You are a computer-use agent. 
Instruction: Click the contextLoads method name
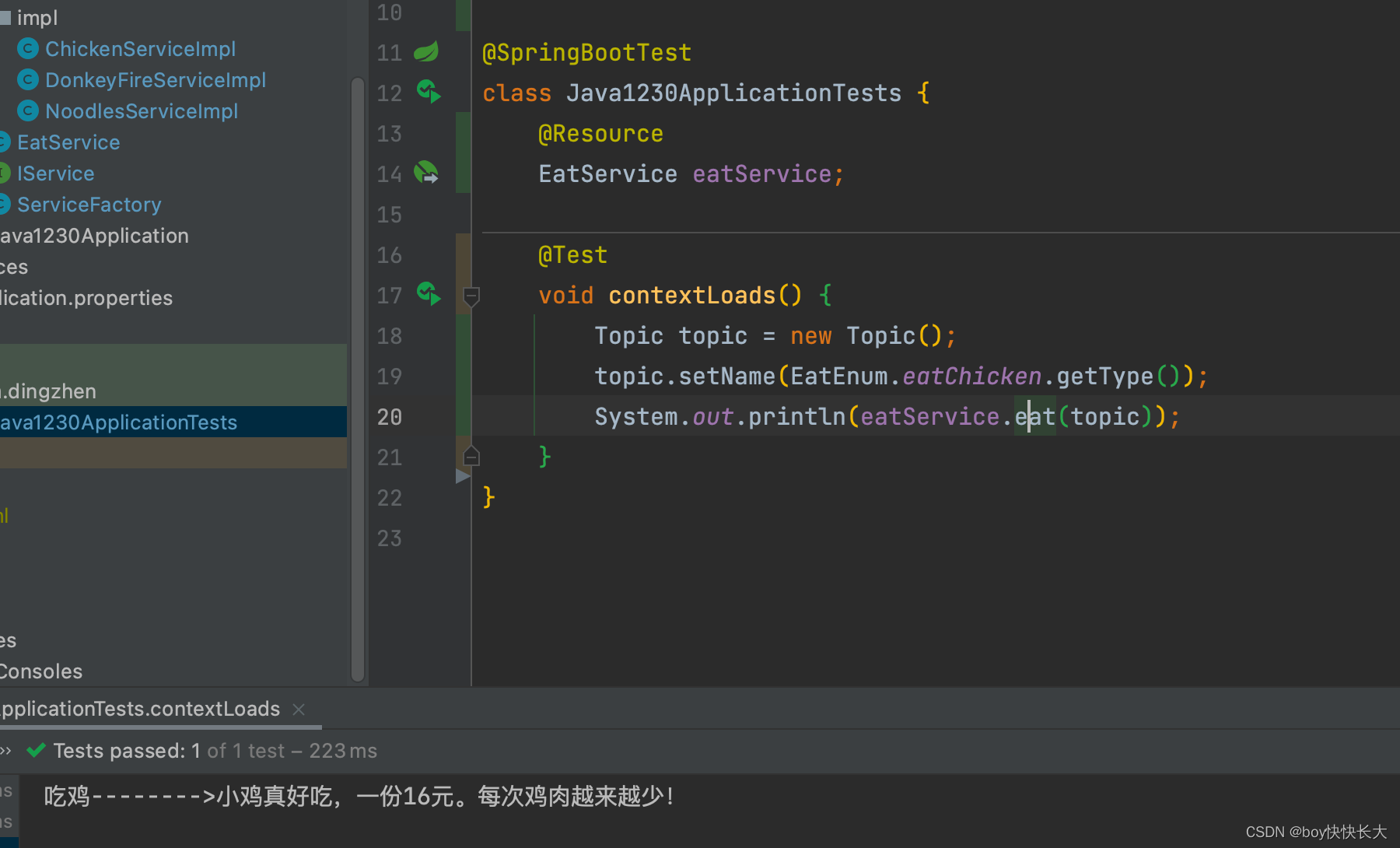692,295
